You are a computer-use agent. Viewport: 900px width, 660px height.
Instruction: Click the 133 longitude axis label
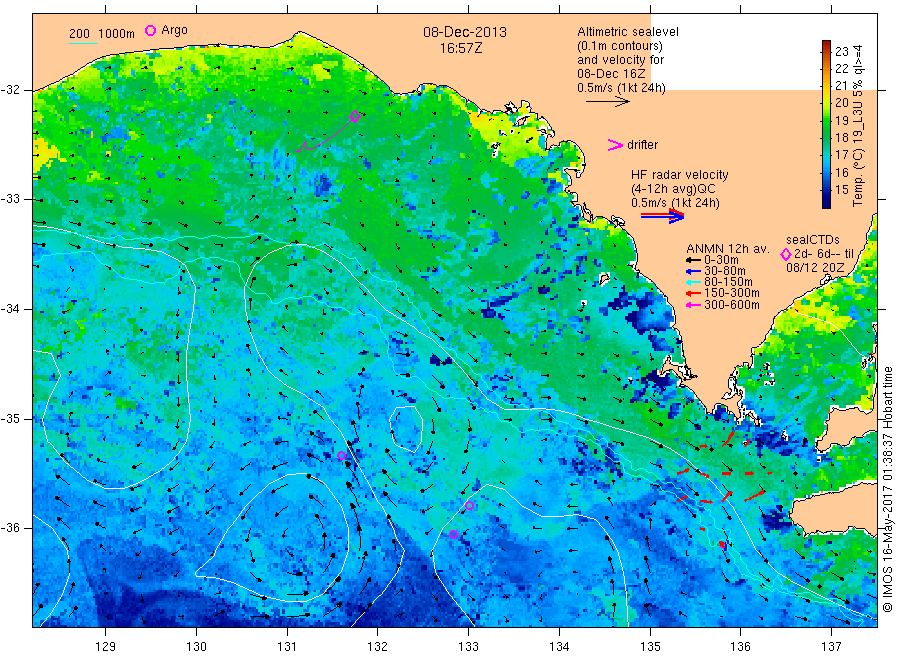[468, 647]
